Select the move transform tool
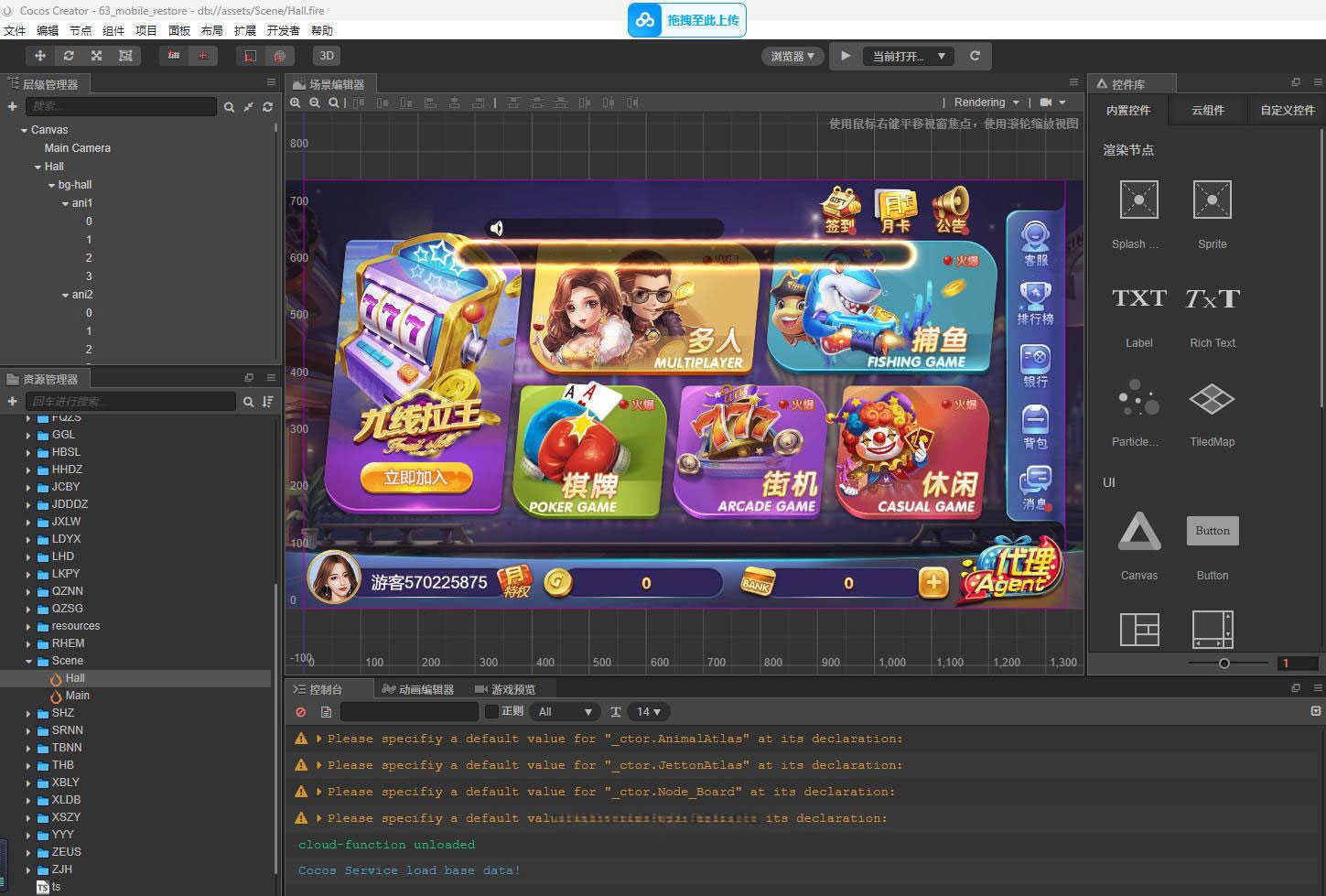This screenshot has height=896, width=1326. pos(40,56)
